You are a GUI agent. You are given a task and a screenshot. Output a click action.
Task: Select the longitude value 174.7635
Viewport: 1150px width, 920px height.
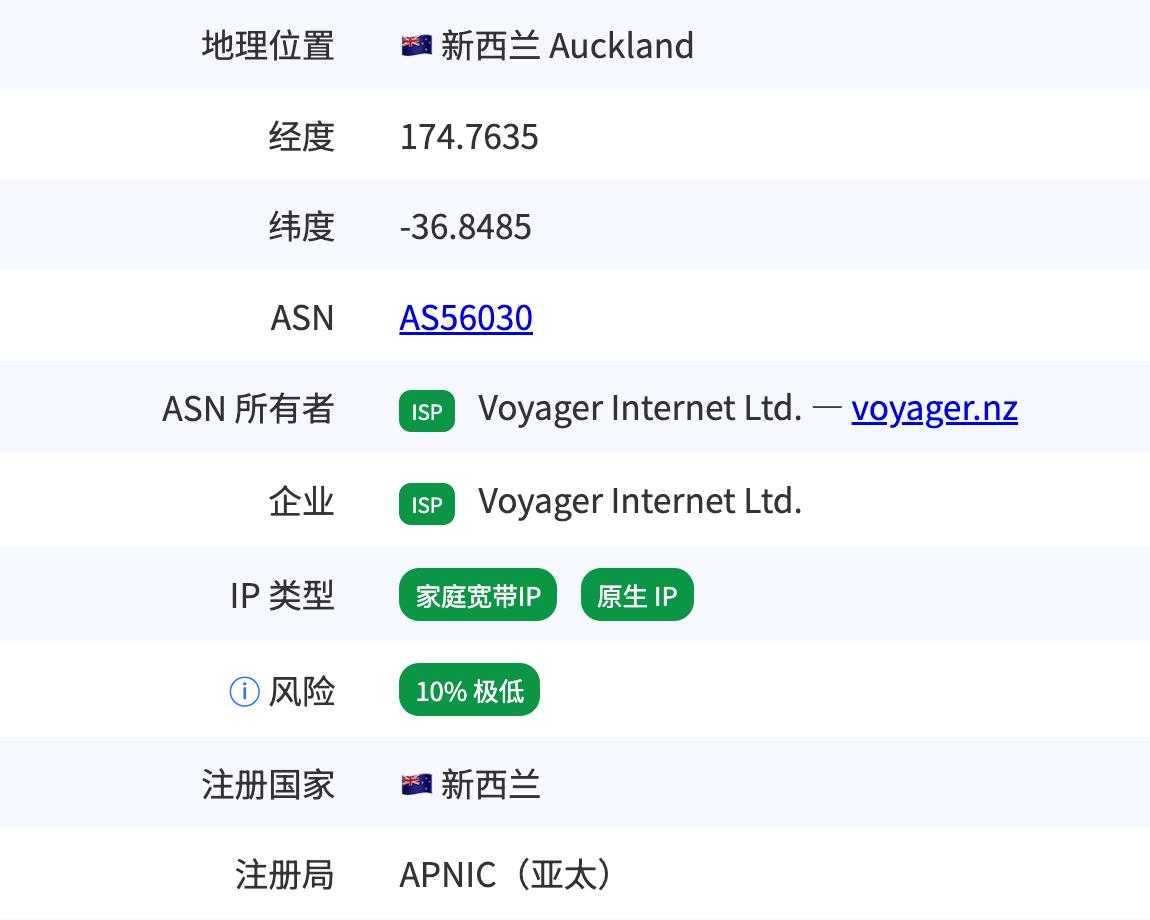click(469, 137)
